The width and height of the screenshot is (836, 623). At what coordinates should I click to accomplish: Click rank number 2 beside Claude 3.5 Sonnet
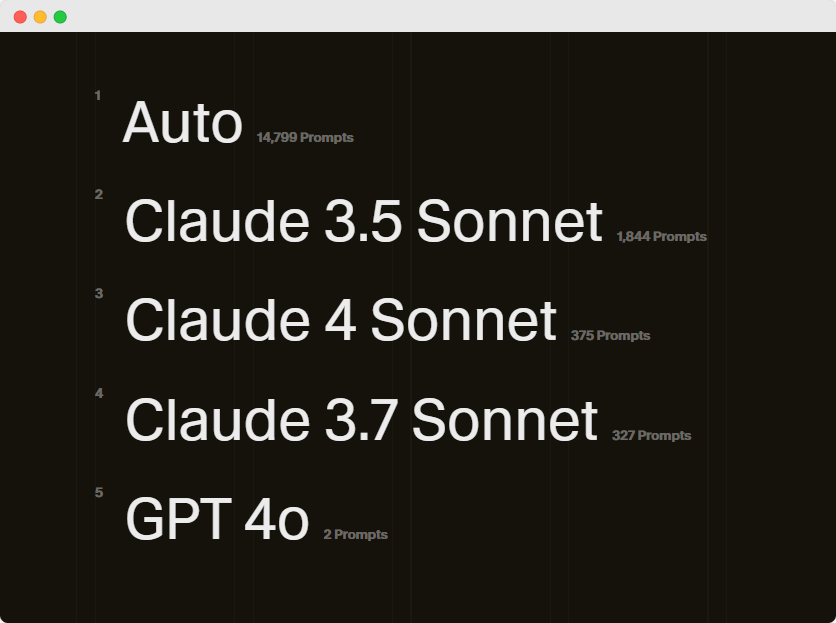pos(98,195)
